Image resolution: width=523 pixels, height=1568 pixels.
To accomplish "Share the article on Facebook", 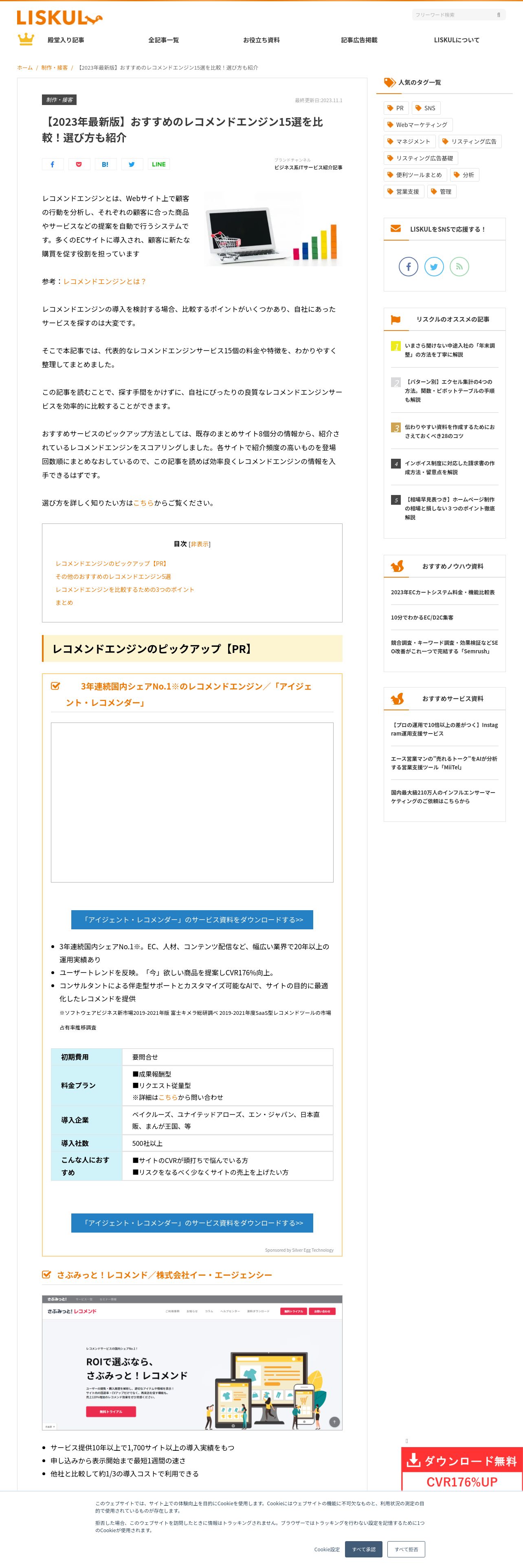I will click(x=53, y=164).
